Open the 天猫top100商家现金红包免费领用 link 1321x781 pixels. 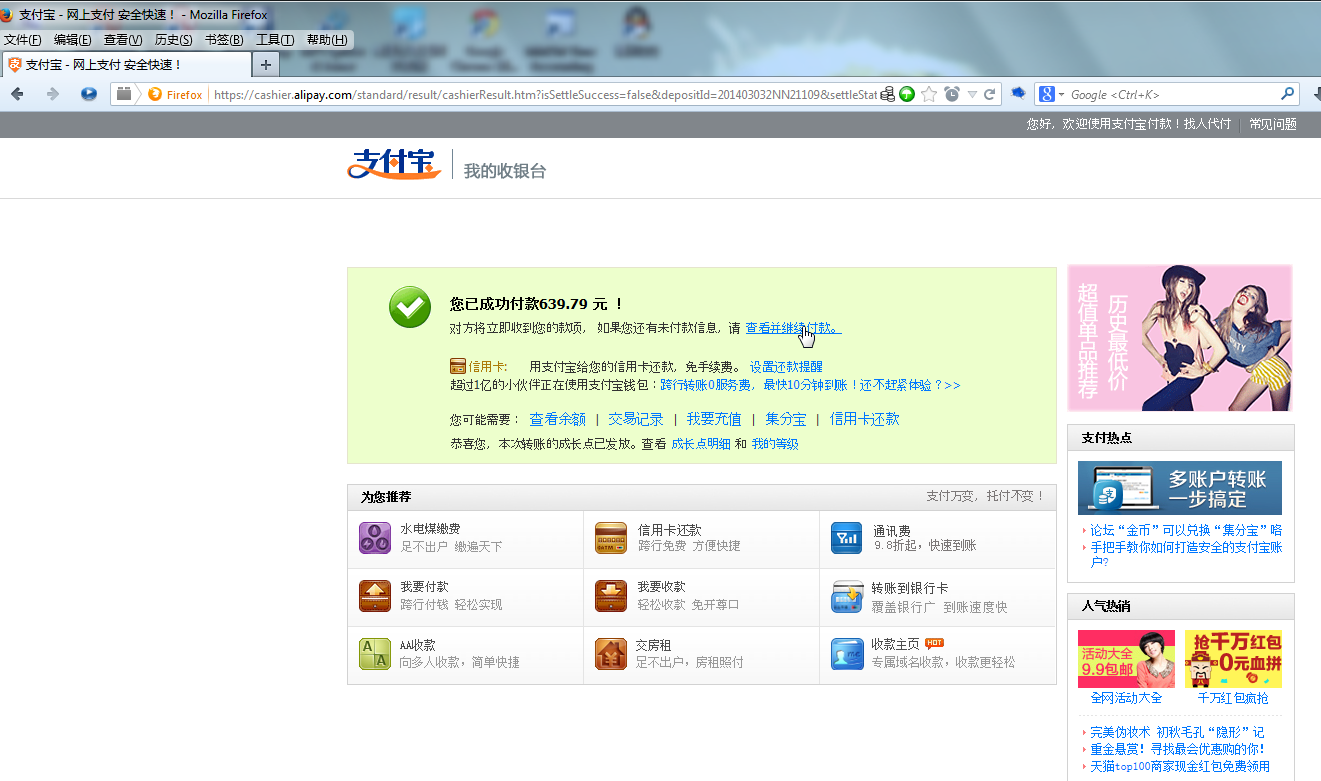[x=1180, y=766]
